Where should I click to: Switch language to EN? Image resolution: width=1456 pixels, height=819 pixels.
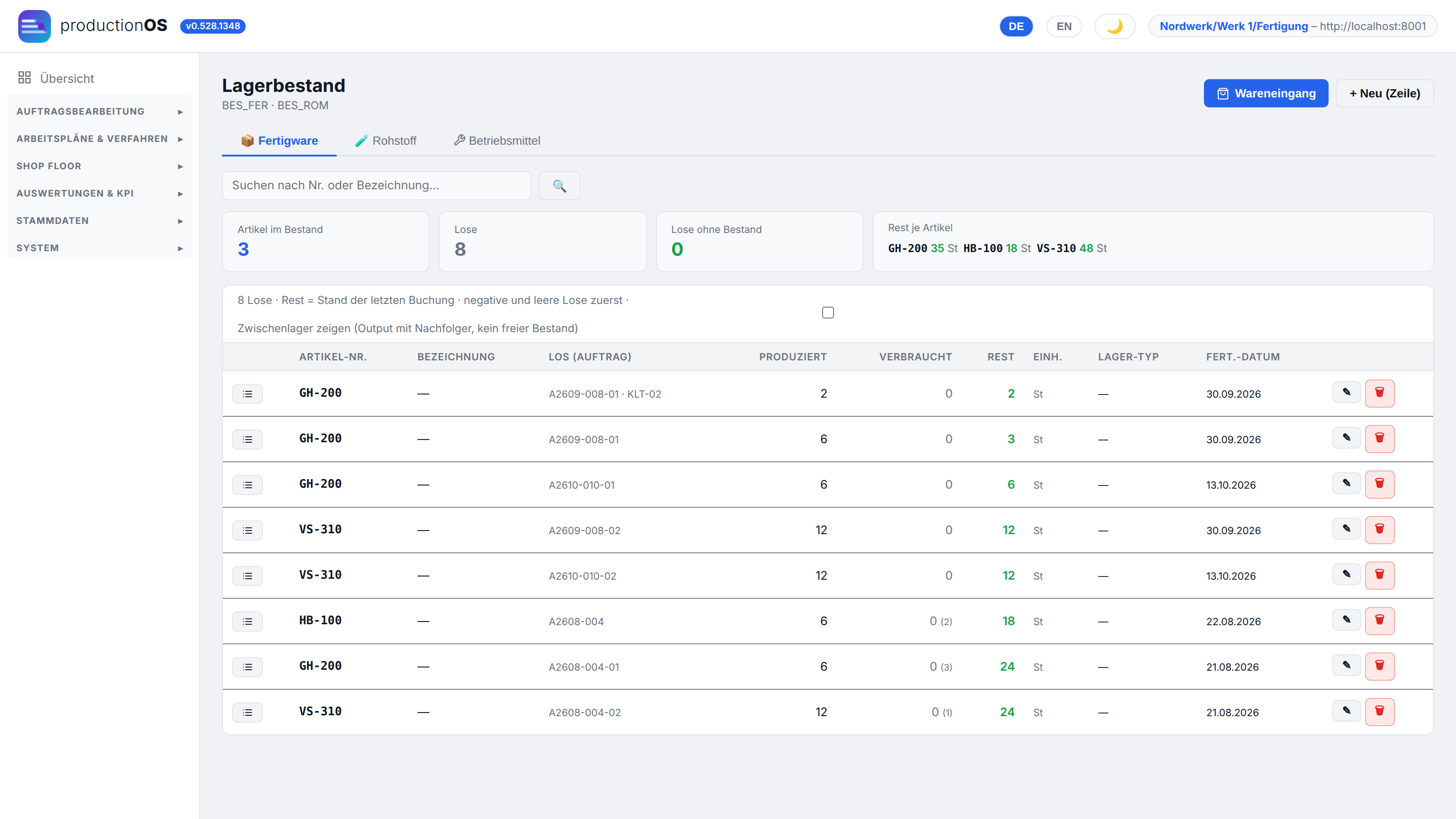1064,26
